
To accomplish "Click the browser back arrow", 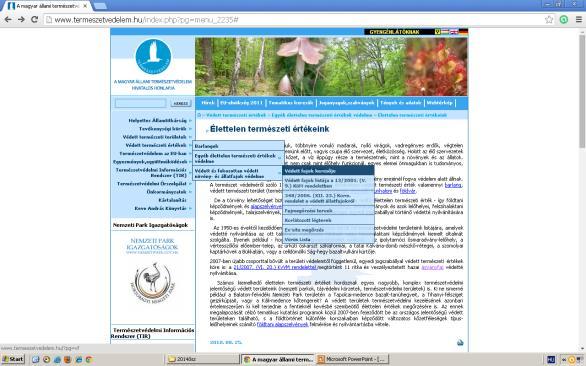I will (8, 19).
